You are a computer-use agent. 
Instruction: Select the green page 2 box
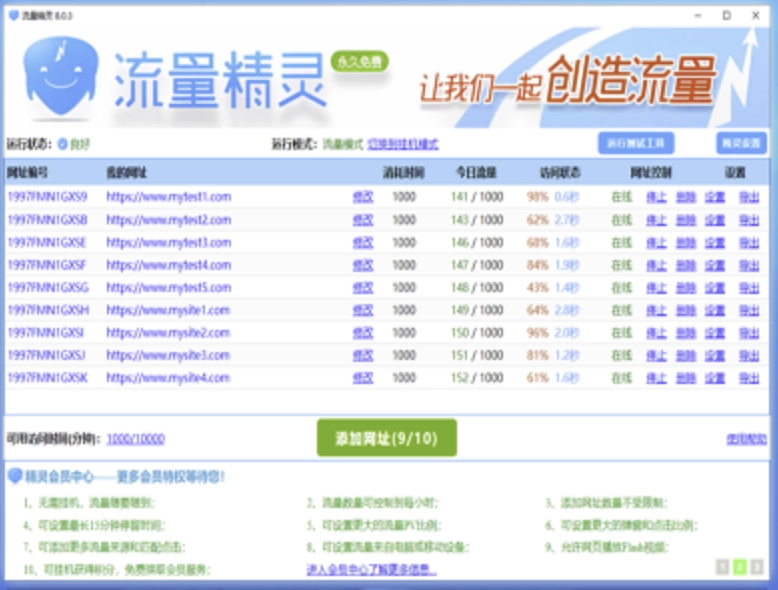[740, 566]
